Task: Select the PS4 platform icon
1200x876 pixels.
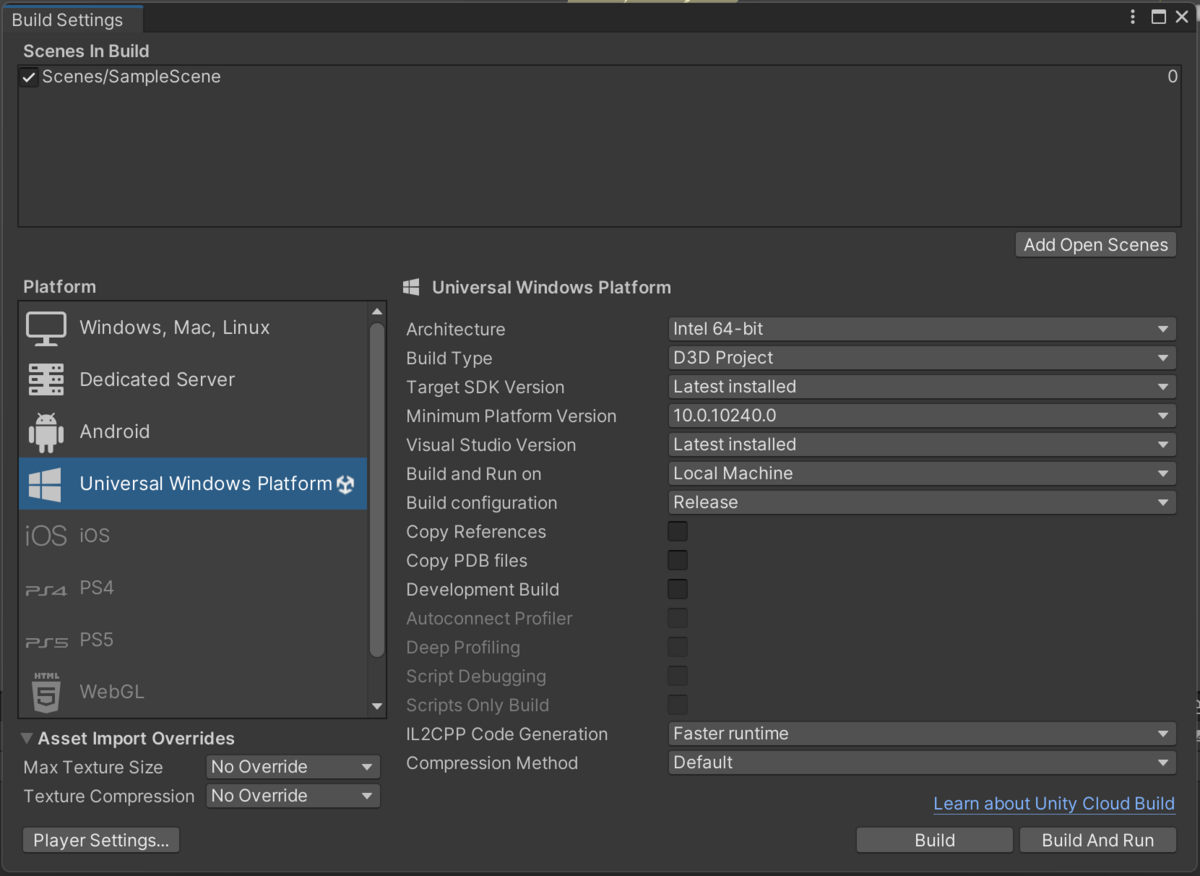Action: click(x=46, y=590)
